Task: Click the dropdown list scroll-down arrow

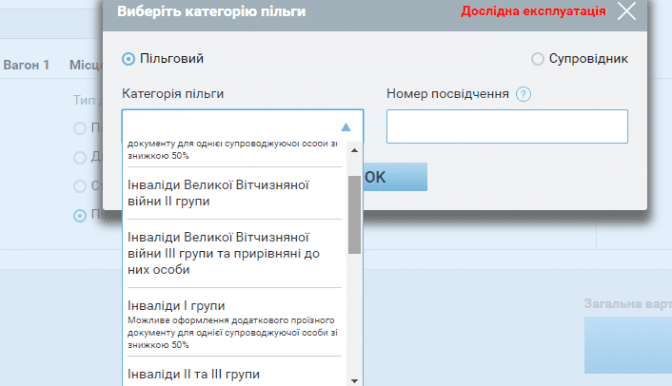Action: (354, 380)
